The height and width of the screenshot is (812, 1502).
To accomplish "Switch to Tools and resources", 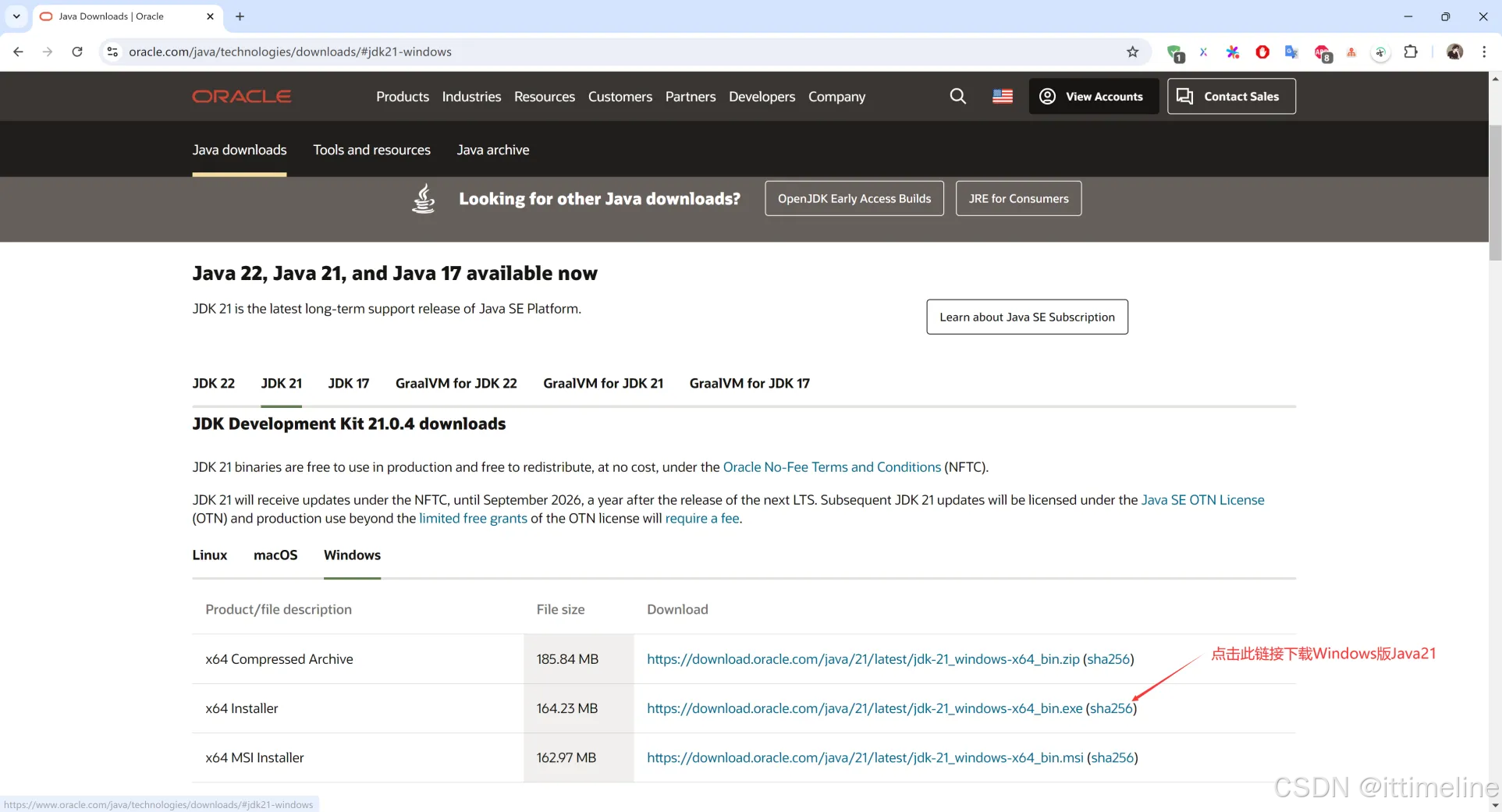I will point(371,150).
